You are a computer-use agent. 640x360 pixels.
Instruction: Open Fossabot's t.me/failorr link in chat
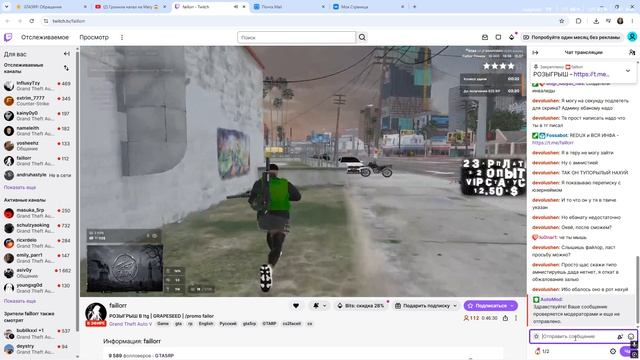[x=553, y=143]
